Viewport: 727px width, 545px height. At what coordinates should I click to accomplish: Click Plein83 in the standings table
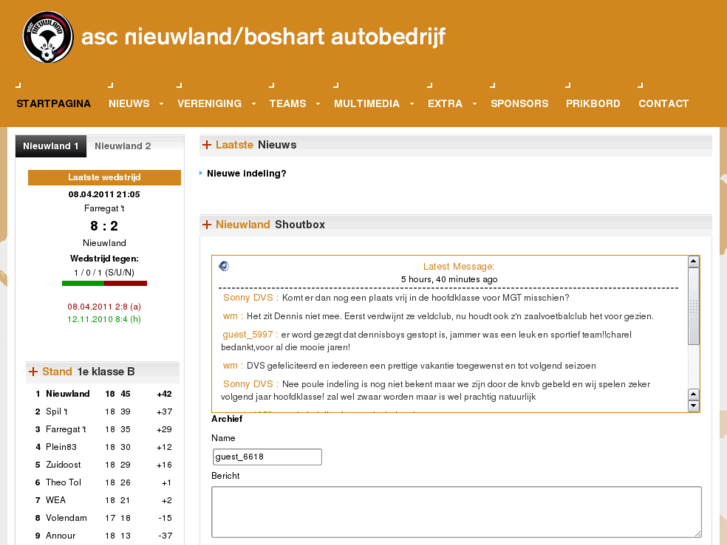click(61, 447)
